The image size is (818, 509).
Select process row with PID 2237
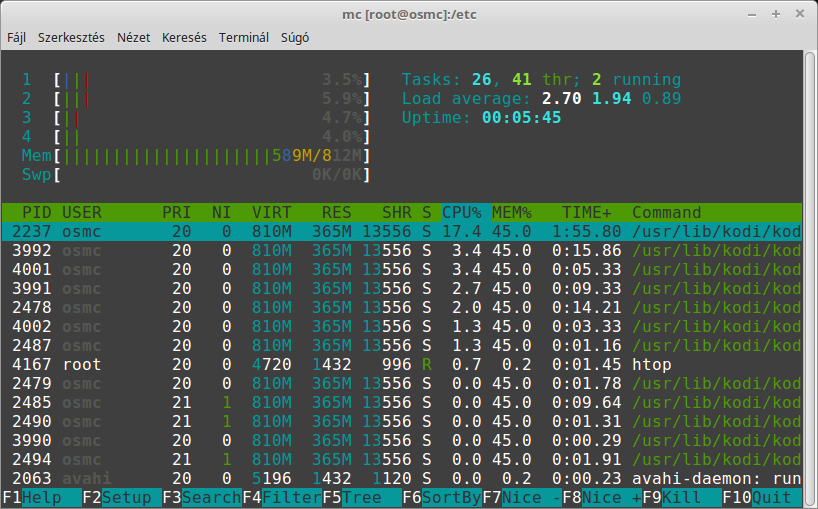click(x=402, y=232)
